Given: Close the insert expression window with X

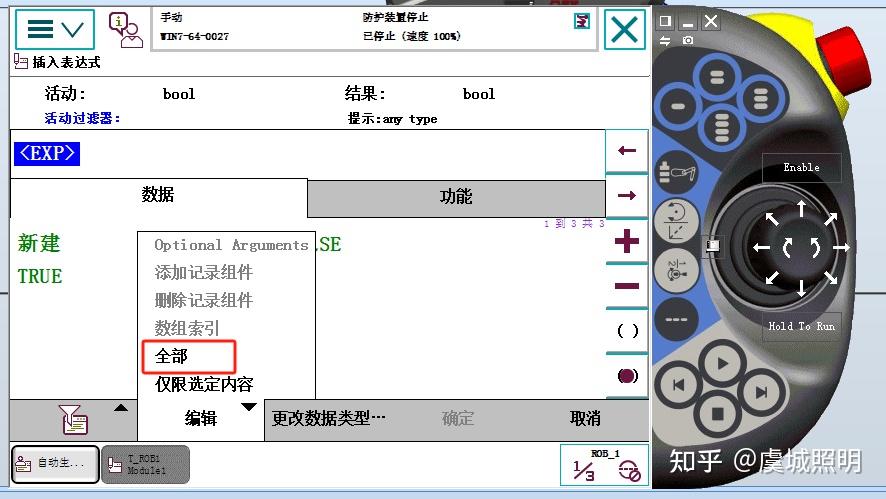Looking at the screenshot, I should pyautogui.click(x=624, y=29).
